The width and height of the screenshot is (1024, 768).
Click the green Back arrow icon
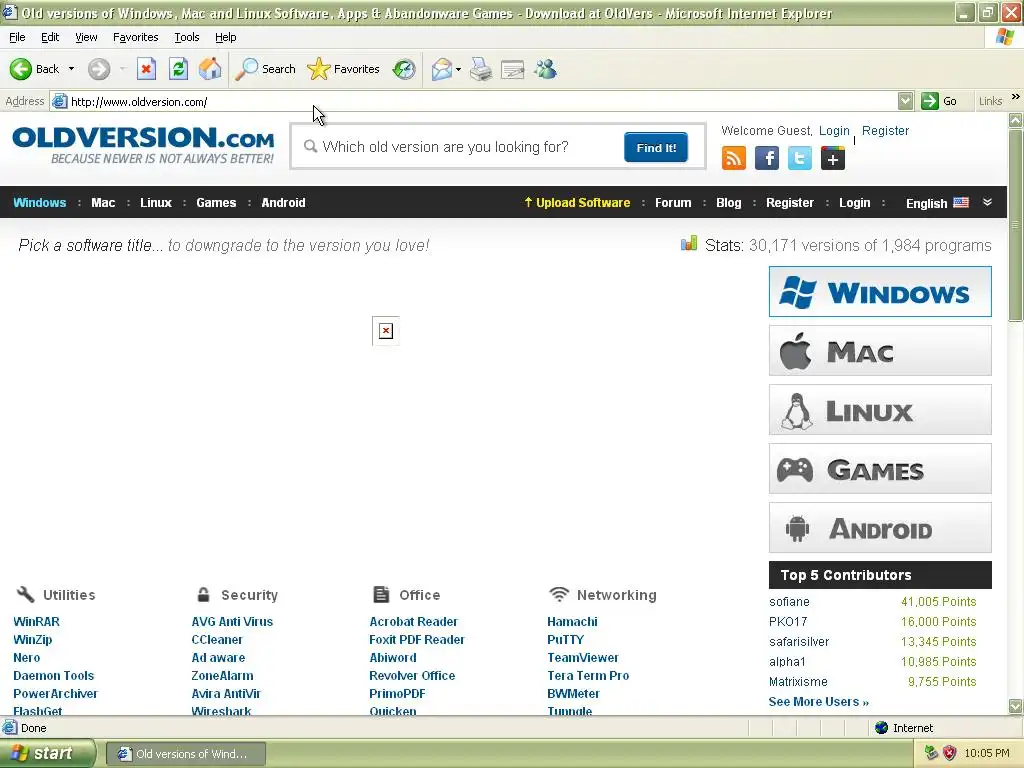tap(20, 69)
